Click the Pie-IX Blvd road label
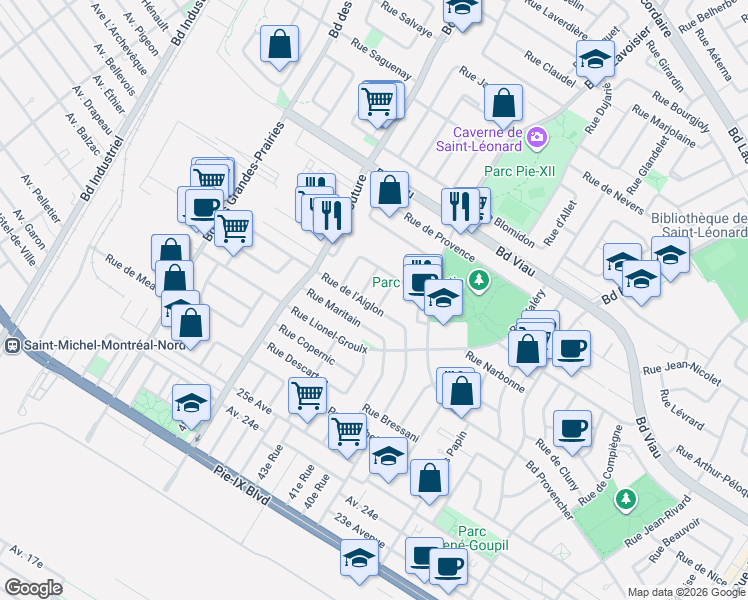This screenshot has height=600, width=748. click(x=241, y=486)
